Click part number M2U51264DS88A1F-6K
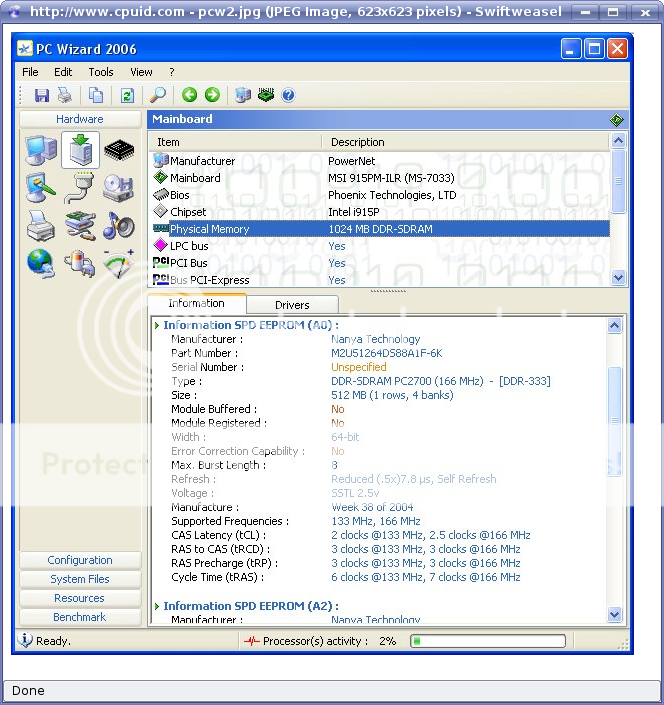The width and height of the screenshot is (664, 705). point(387,353)
